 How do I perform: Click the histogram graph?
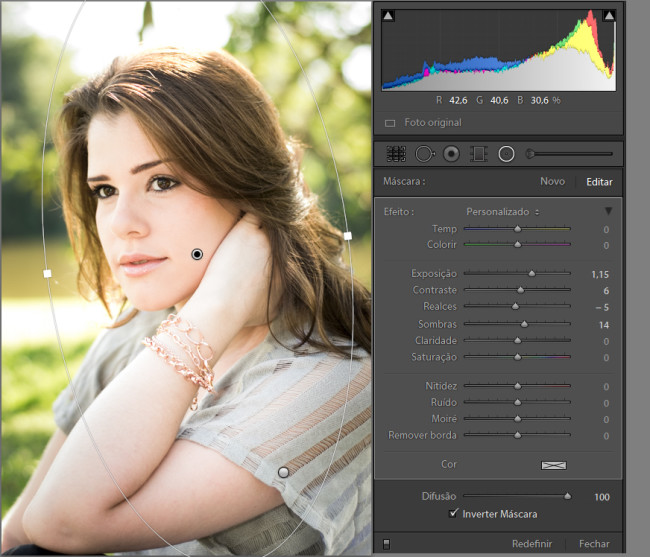[x=499, y=50]
